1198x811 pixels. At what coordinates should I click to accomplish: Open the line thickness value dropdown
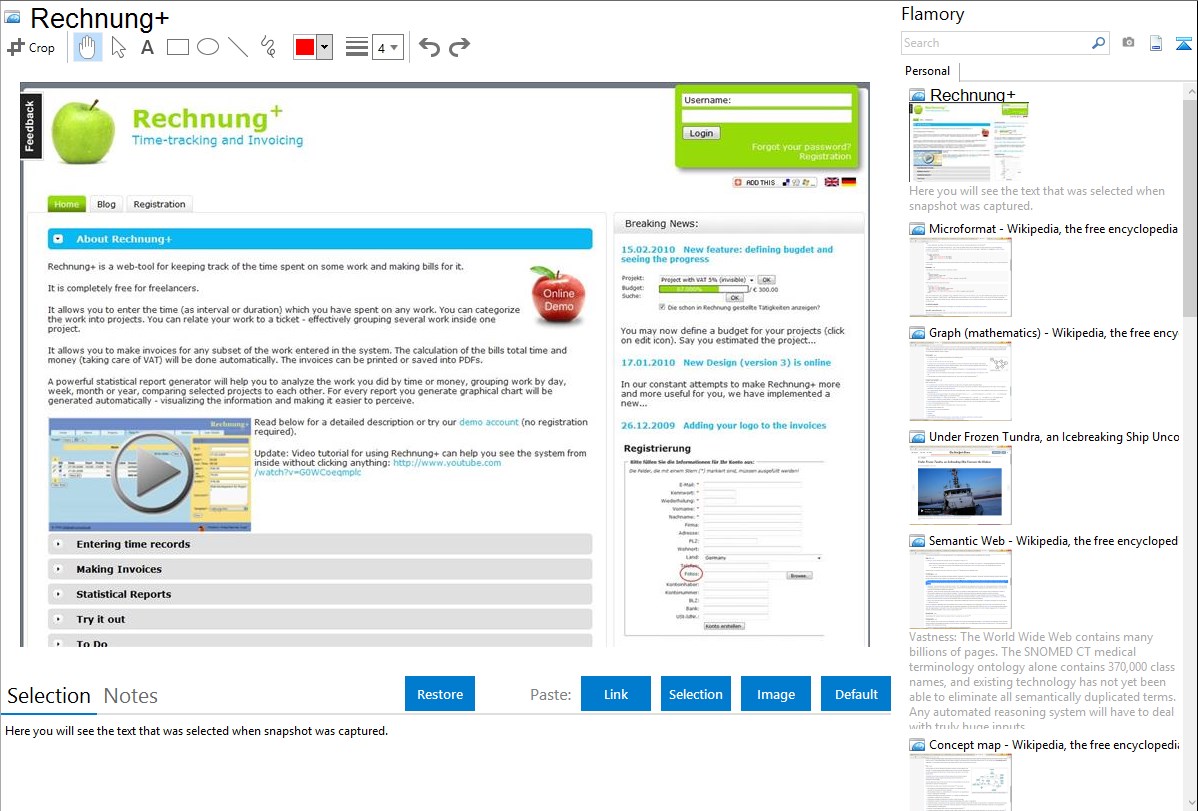click(388, 47)
